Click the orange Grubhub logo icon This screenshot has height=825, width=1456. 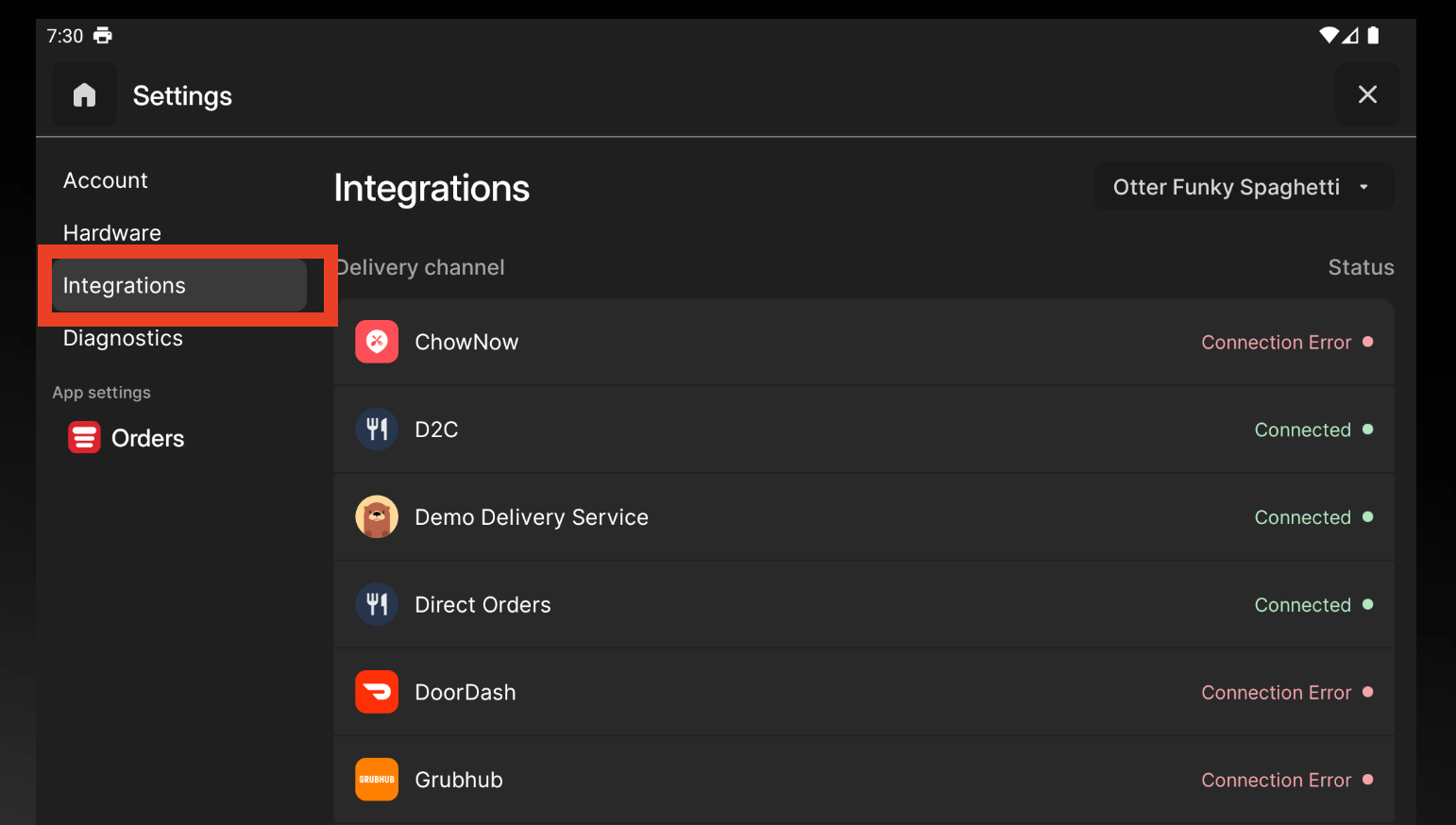click(376, 780)
